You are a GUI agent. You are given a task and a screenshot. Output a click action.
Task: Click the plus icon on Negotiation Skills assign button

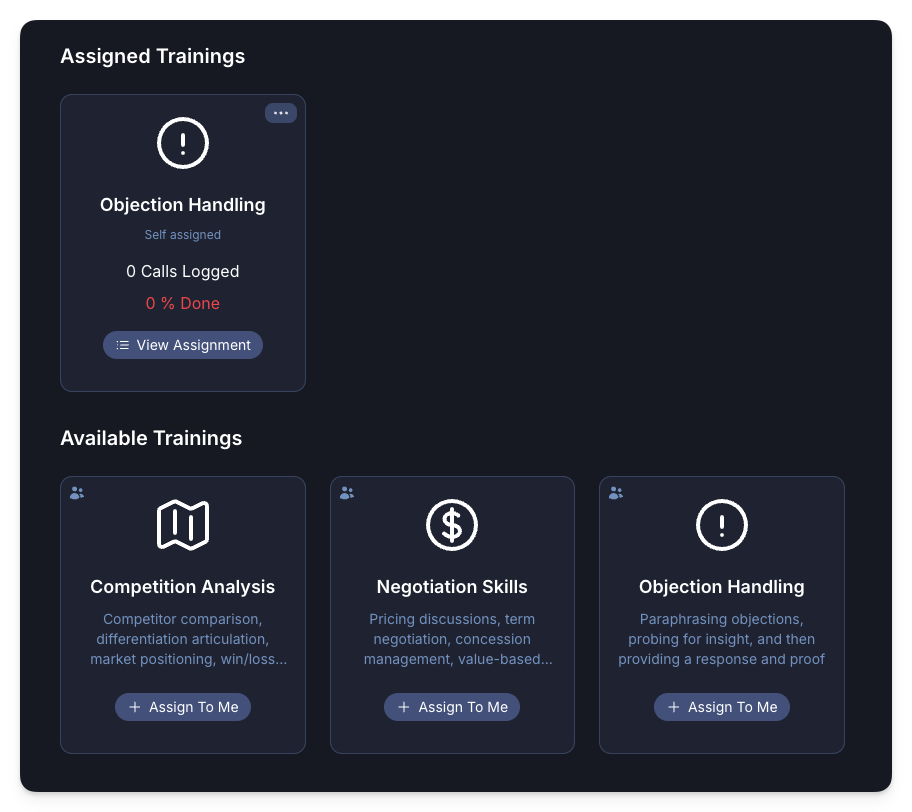(x=403, y=707)
